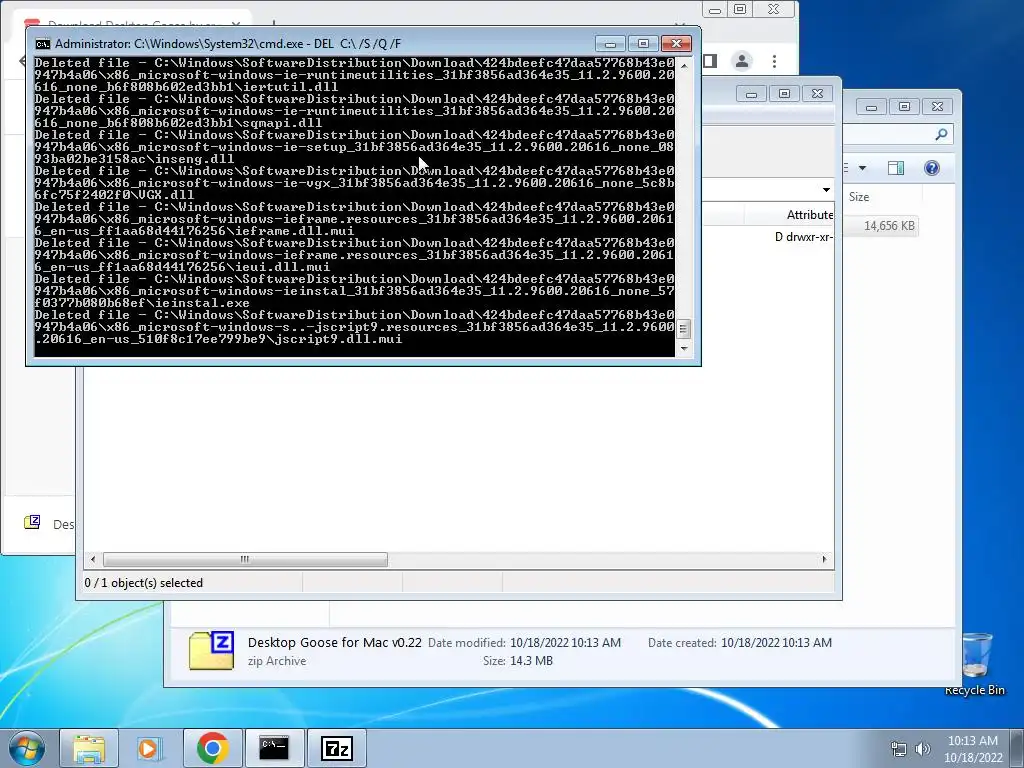Image resolution: width=1024 pixels, height=768 pixels.
Task: Sort by the Size column in Explorer
Action: click(x=883, y=197)
